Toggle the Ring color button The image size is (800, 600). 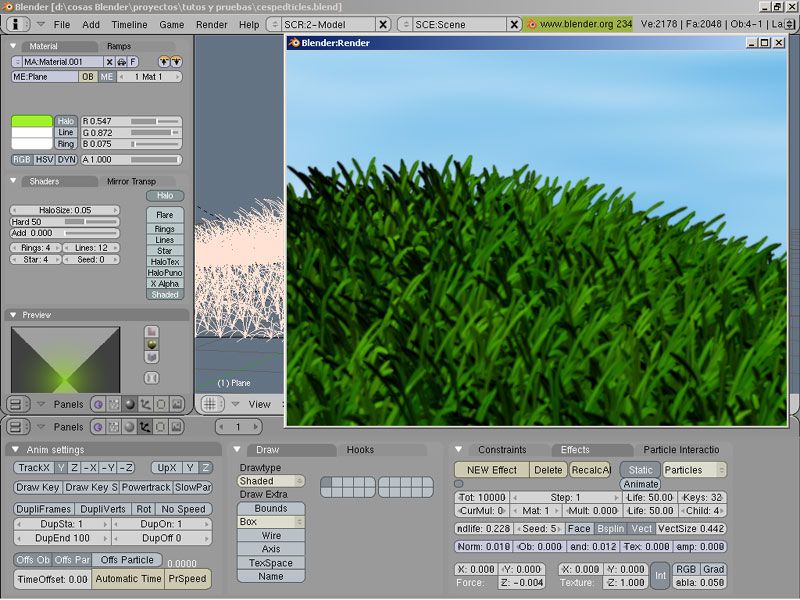click(66, 144)
